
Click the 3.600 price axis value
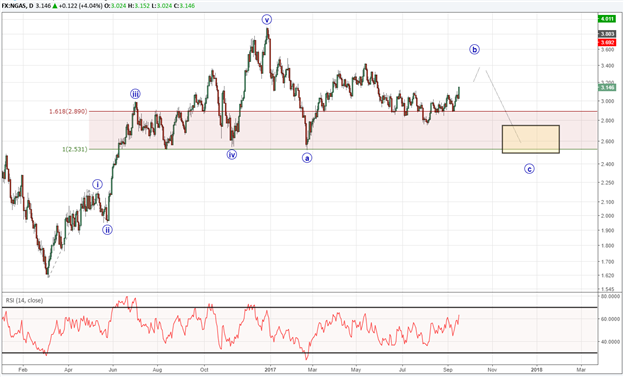[607, 50]
